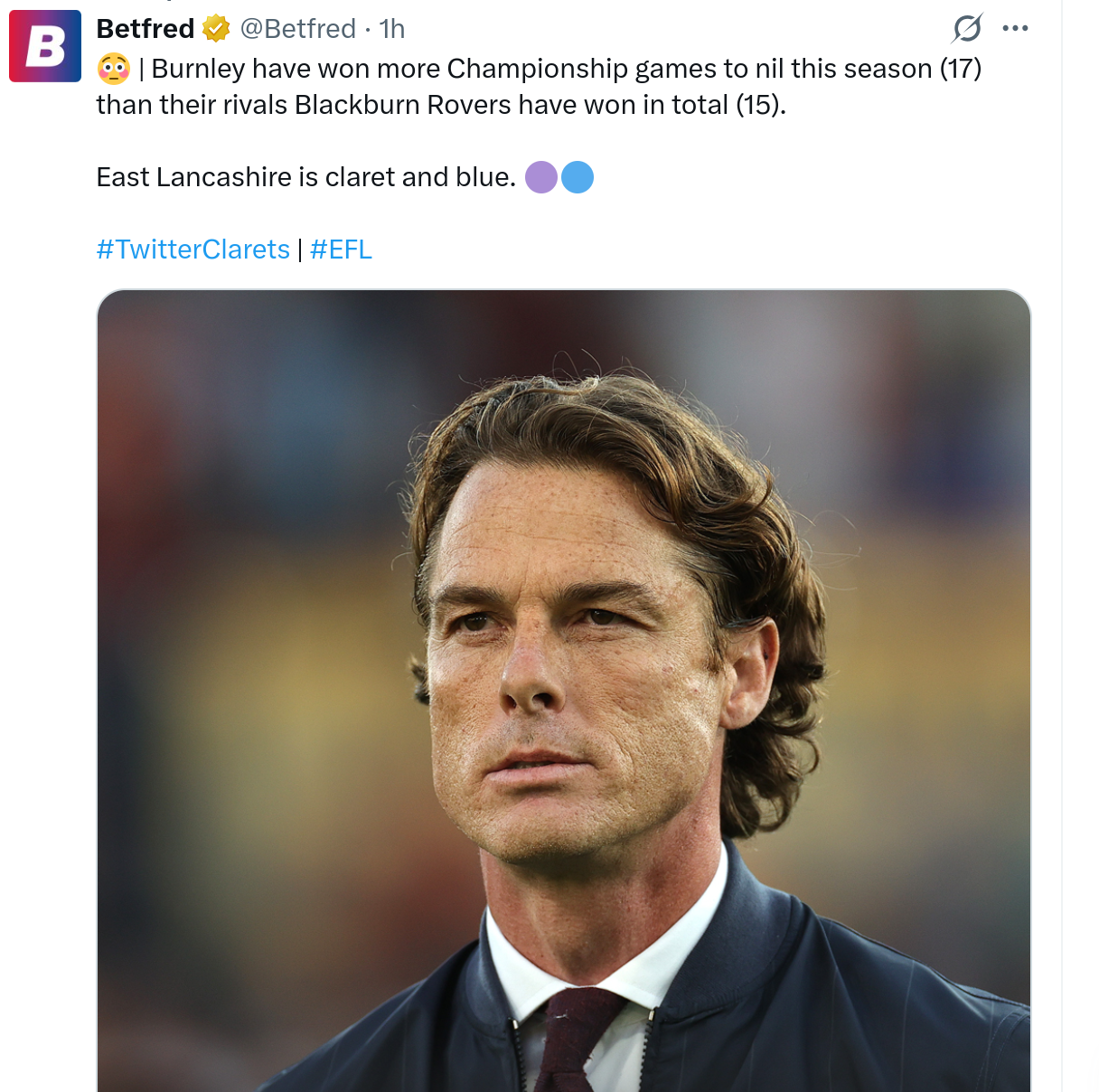
Task: Click the "East Lancashire is claret and blue" sentence
Action: coord(305,177)
